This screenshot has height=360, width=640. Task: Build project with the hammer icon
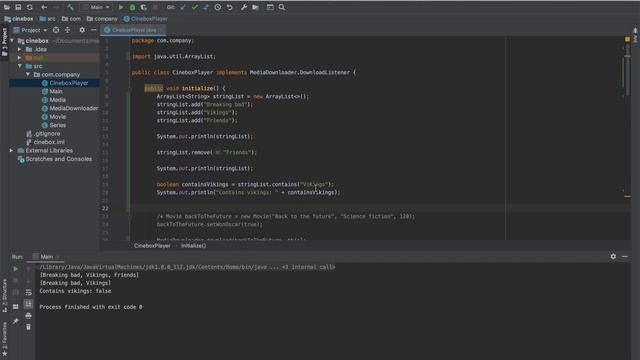[x=71, y=7]
